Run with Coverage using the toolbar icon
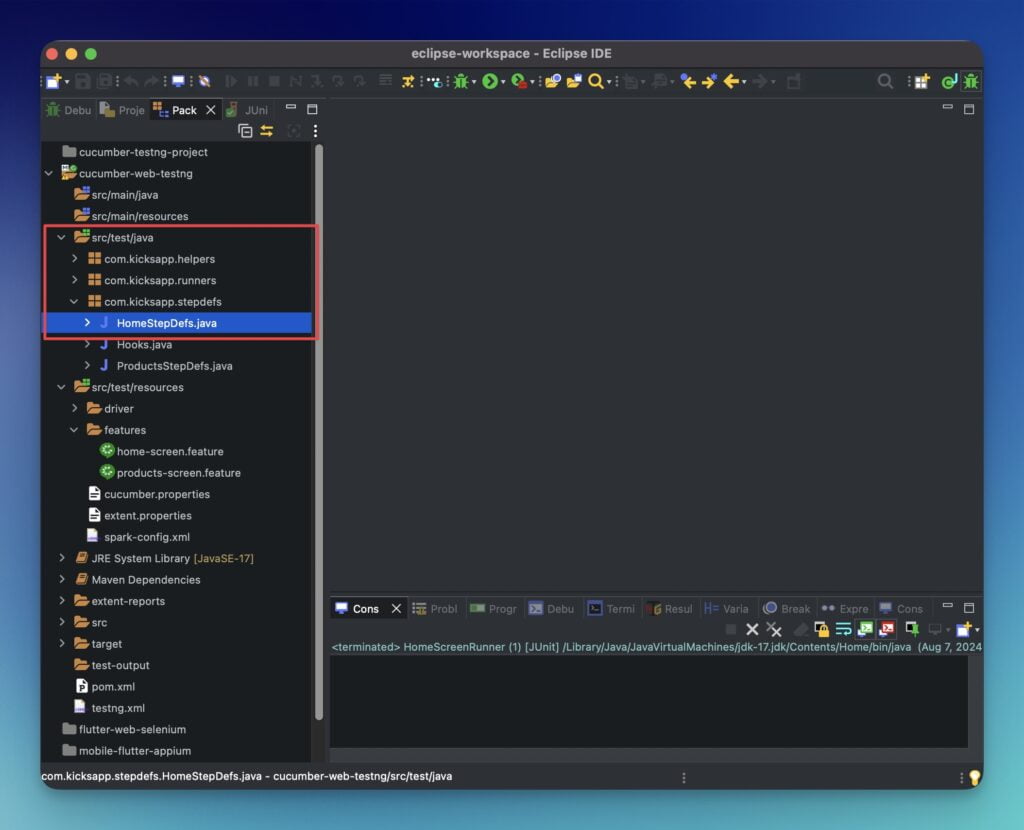The width and height of the screenshot is (1024, 830). (519, 82)
